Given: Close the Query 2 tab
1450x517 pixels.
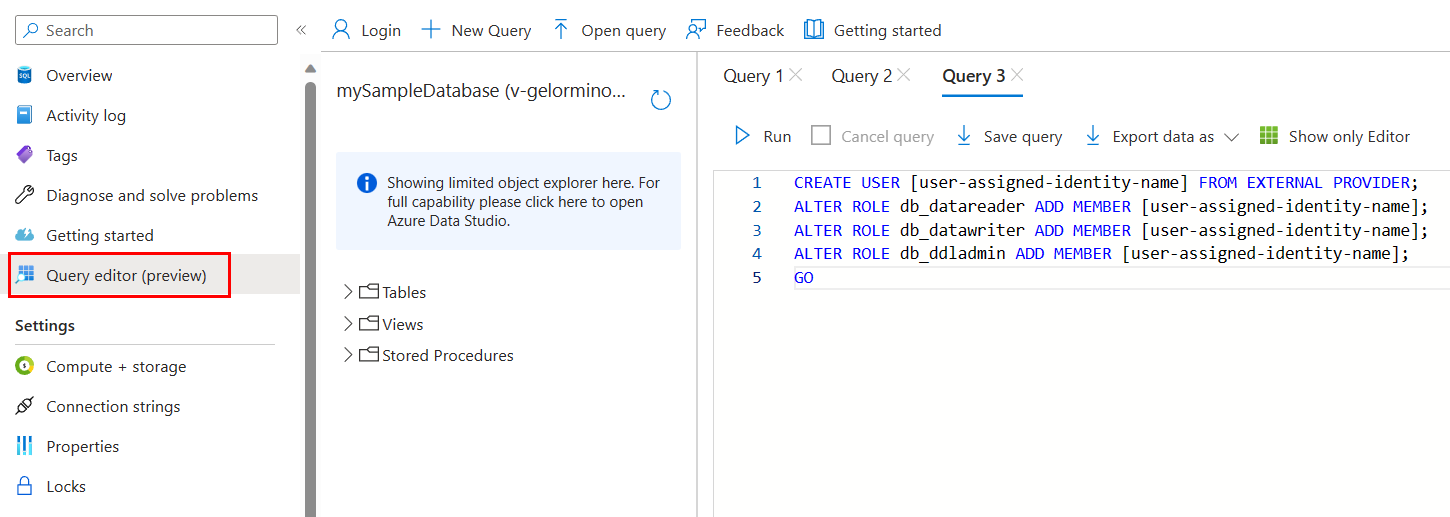Looking at the screenshot, I should pos(903,75).
